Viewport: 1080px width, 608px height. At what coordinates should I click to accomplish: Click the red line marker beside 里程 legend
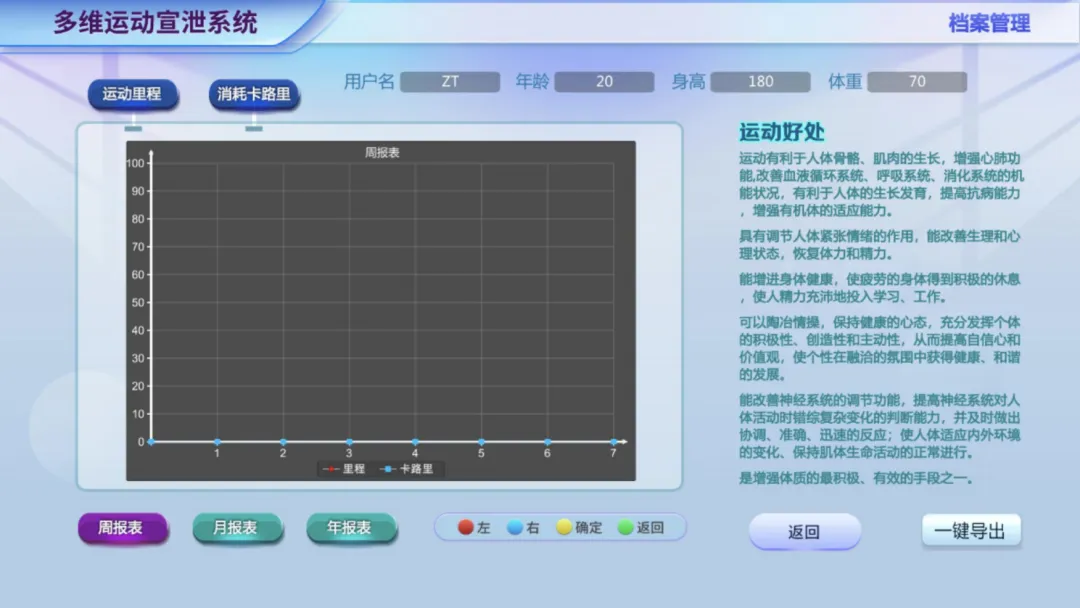[330, 468]
